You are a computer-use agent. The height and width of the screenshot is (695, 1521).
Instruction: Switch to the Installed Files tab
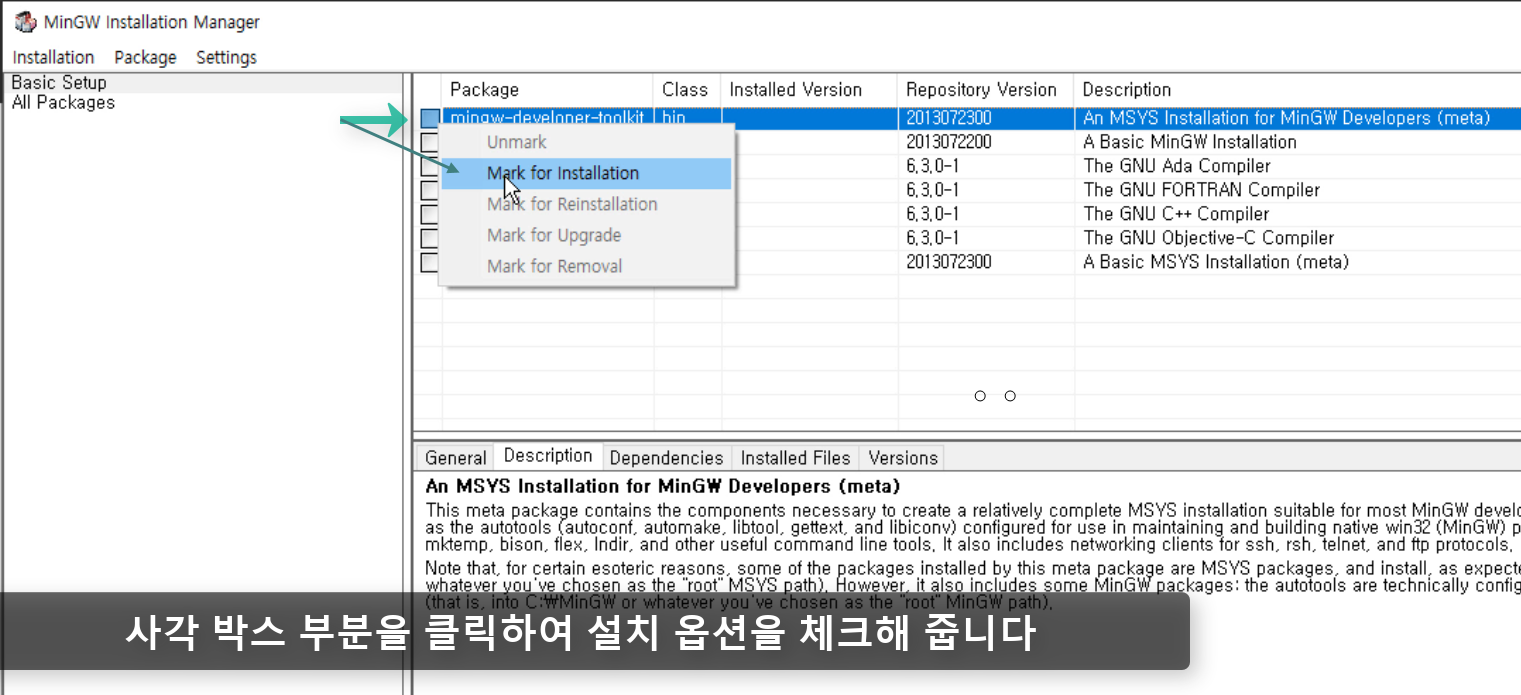(x=795, y=458)
